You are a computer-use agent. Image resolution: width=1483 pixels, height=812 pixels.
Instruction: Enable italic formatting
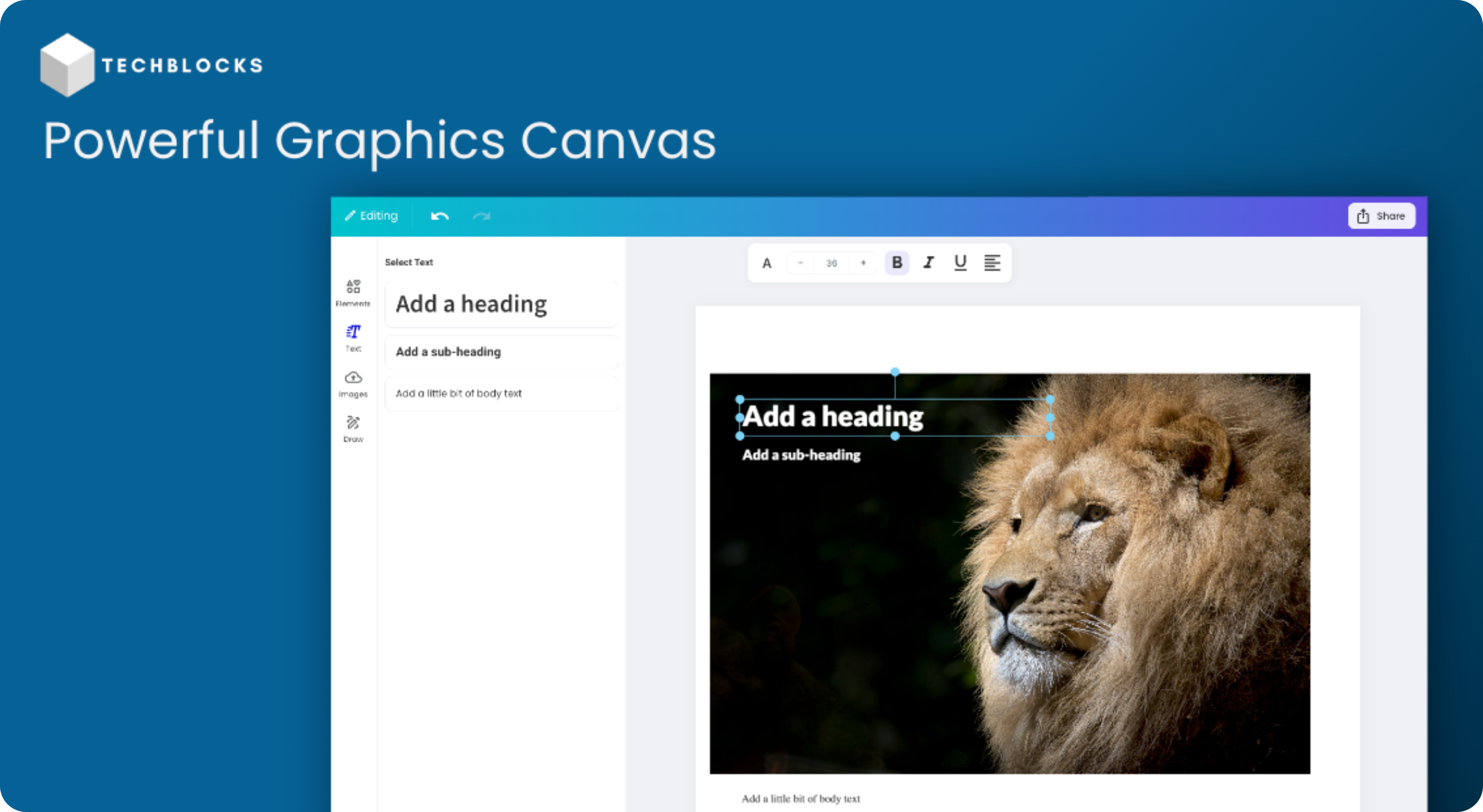[x=929, y=263]
